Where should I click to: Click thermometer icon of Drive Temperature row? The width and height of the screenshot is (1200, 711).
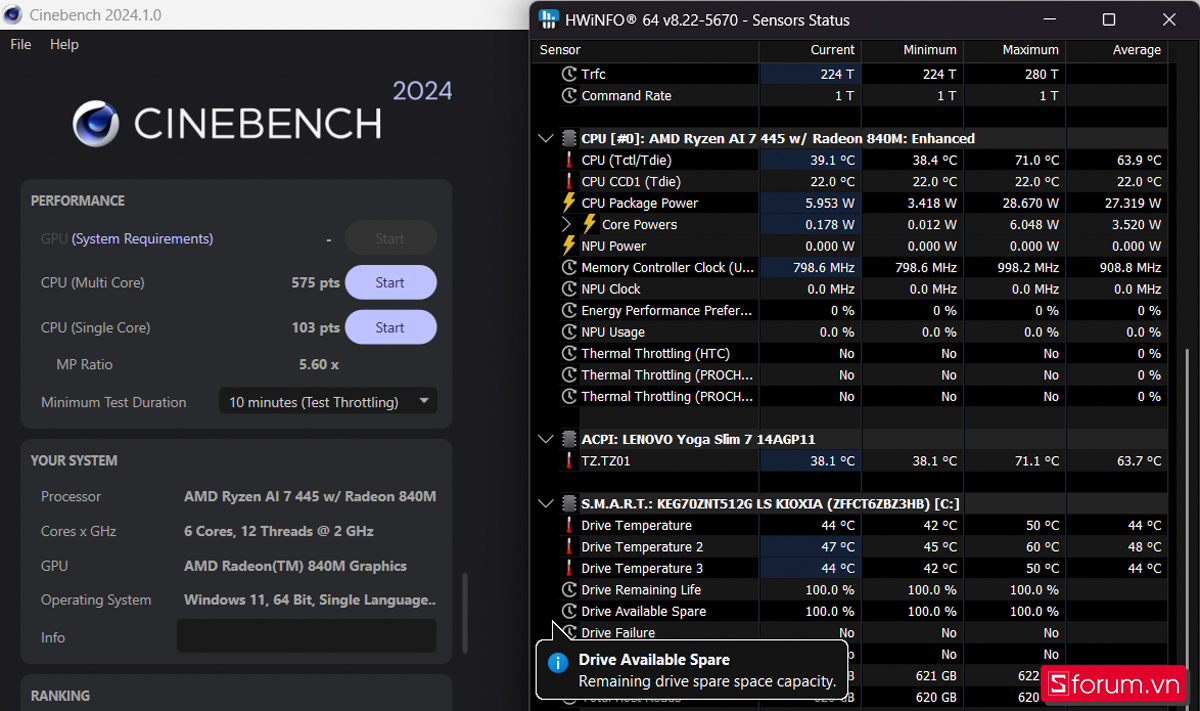[x=569, y=526]
